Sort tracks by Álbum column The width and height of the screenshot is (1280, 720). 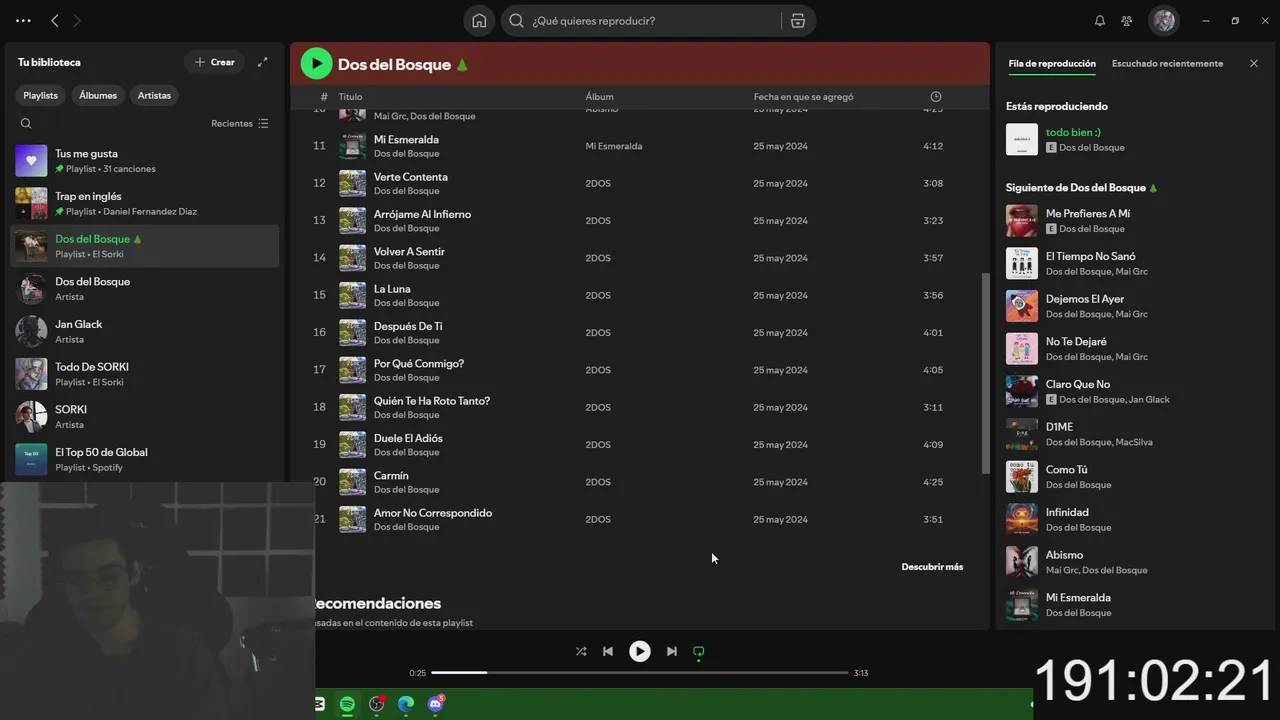600,97
